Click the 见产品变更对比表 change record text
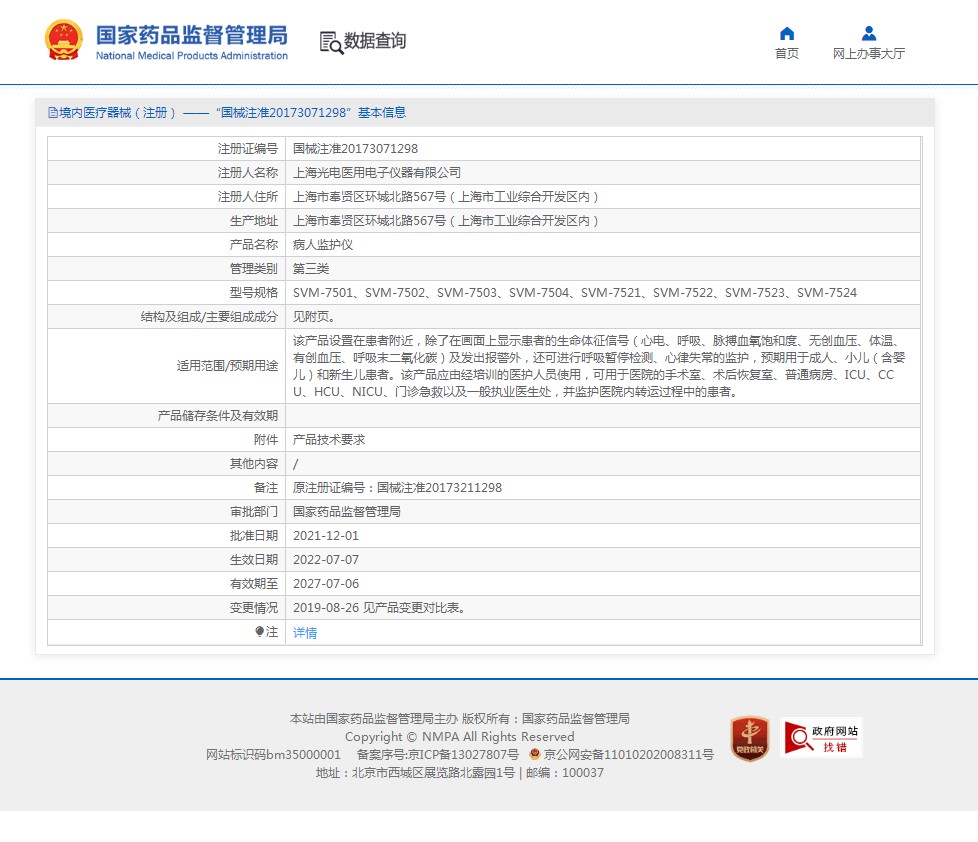 click(379, 608)
